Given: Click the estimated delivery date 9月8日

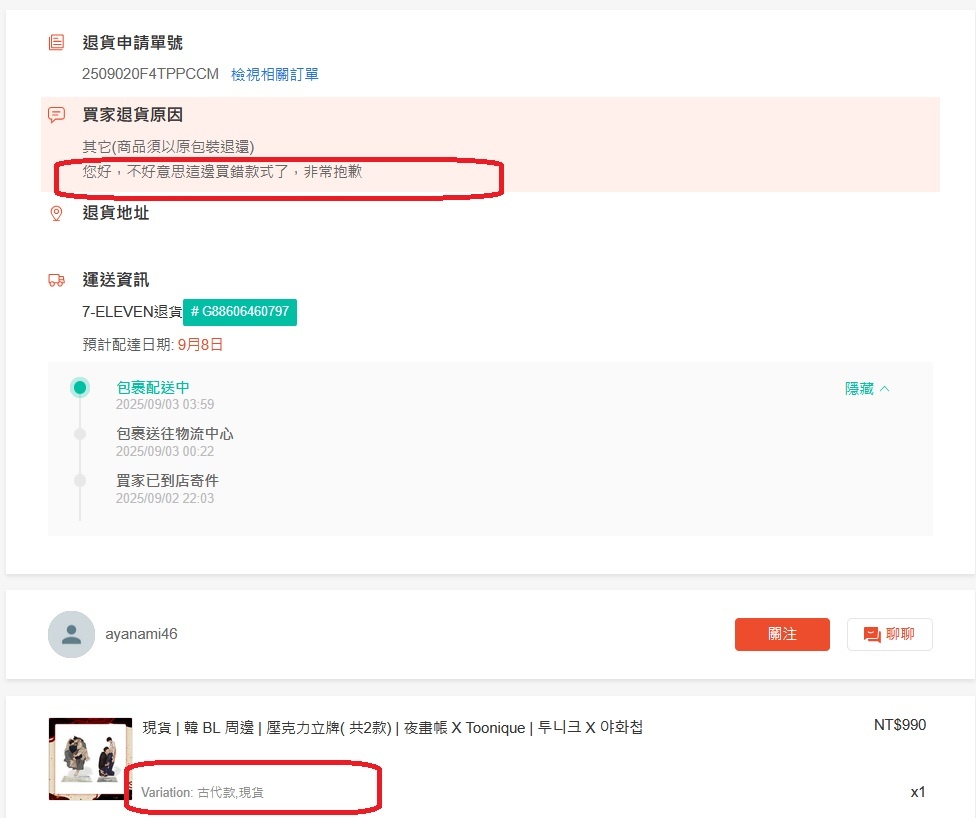Looking at the screenshot, I should (200, 345).
